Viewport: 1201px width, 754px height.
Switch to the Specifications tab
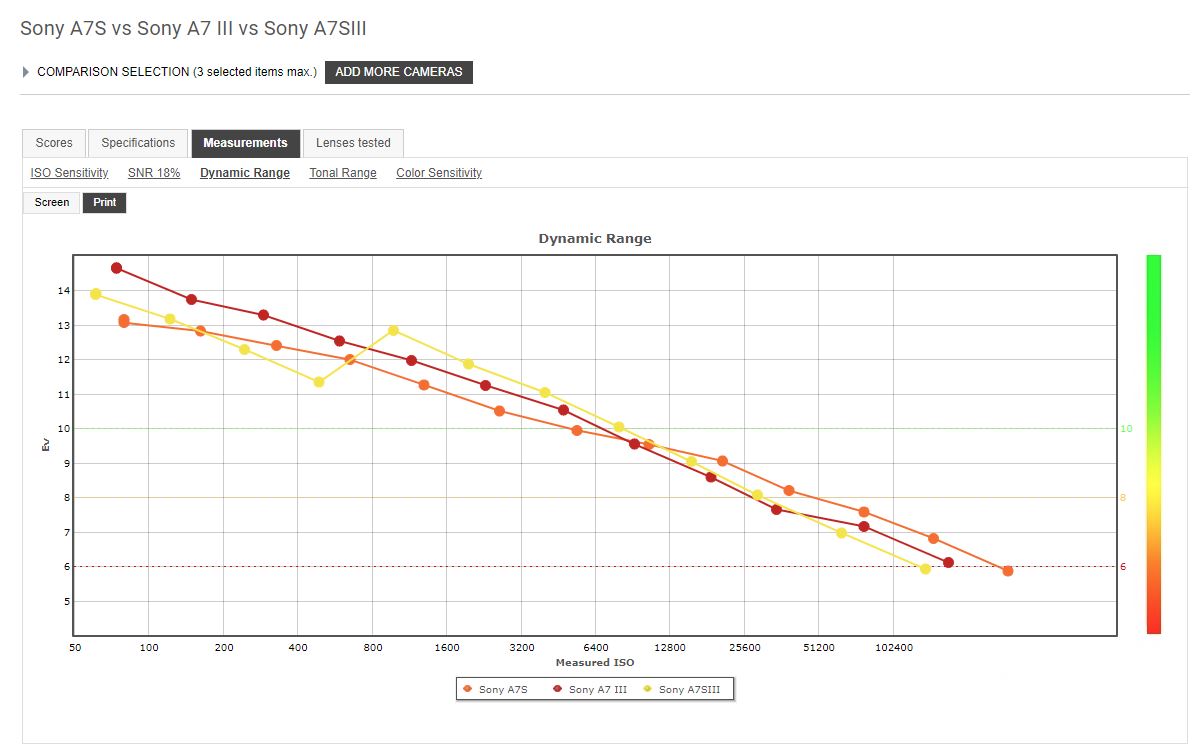coord(138,143)
